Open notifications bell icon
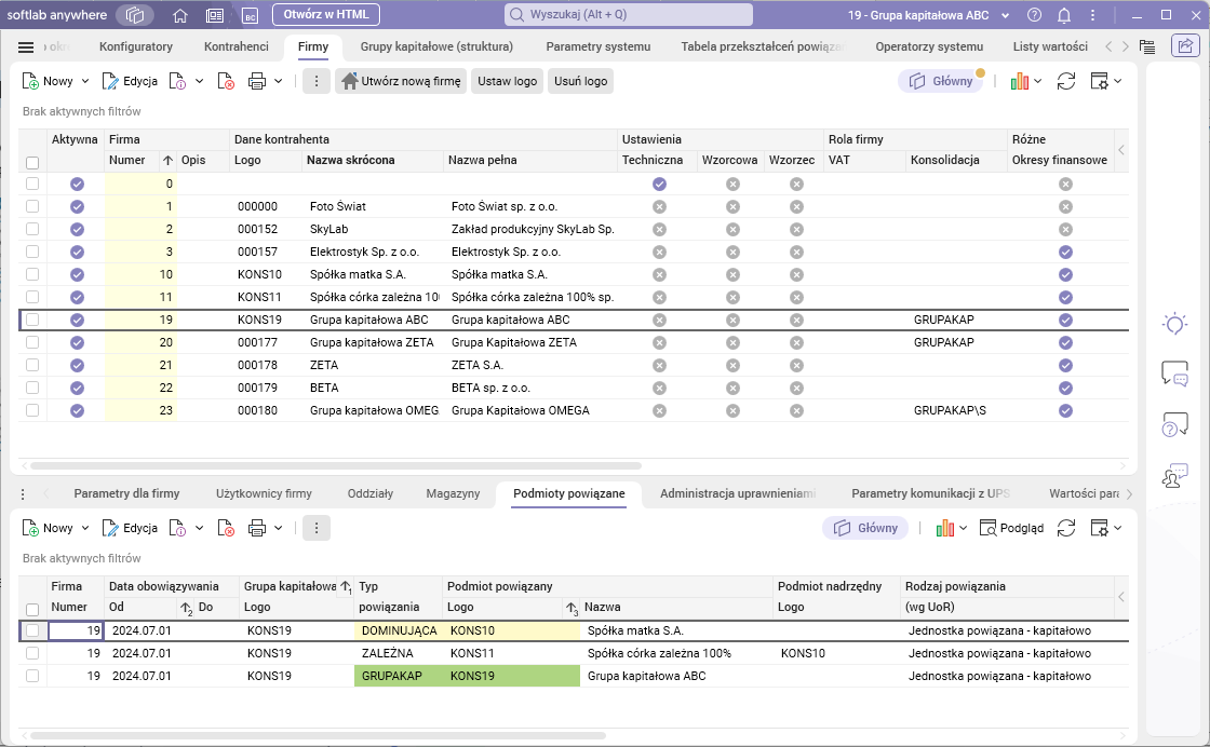Image resolution: width=1210 pixels, height=747 pixels. pos(1064,15)
